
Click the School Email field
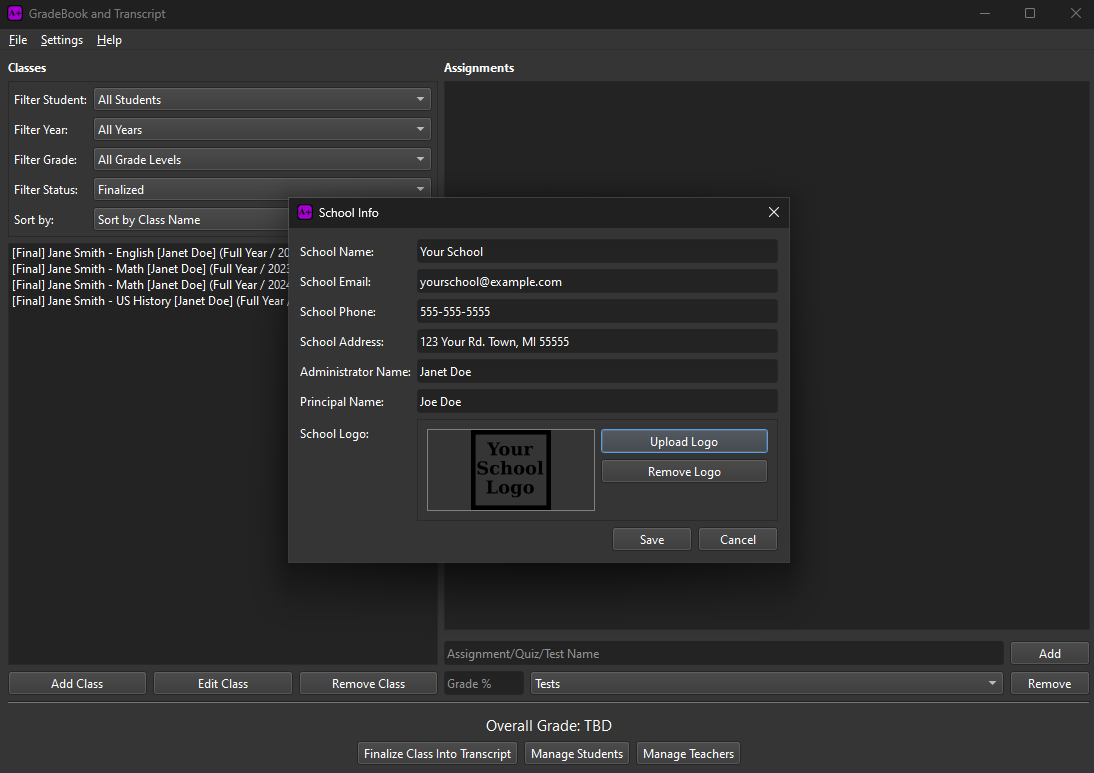[x=597, y=282]
